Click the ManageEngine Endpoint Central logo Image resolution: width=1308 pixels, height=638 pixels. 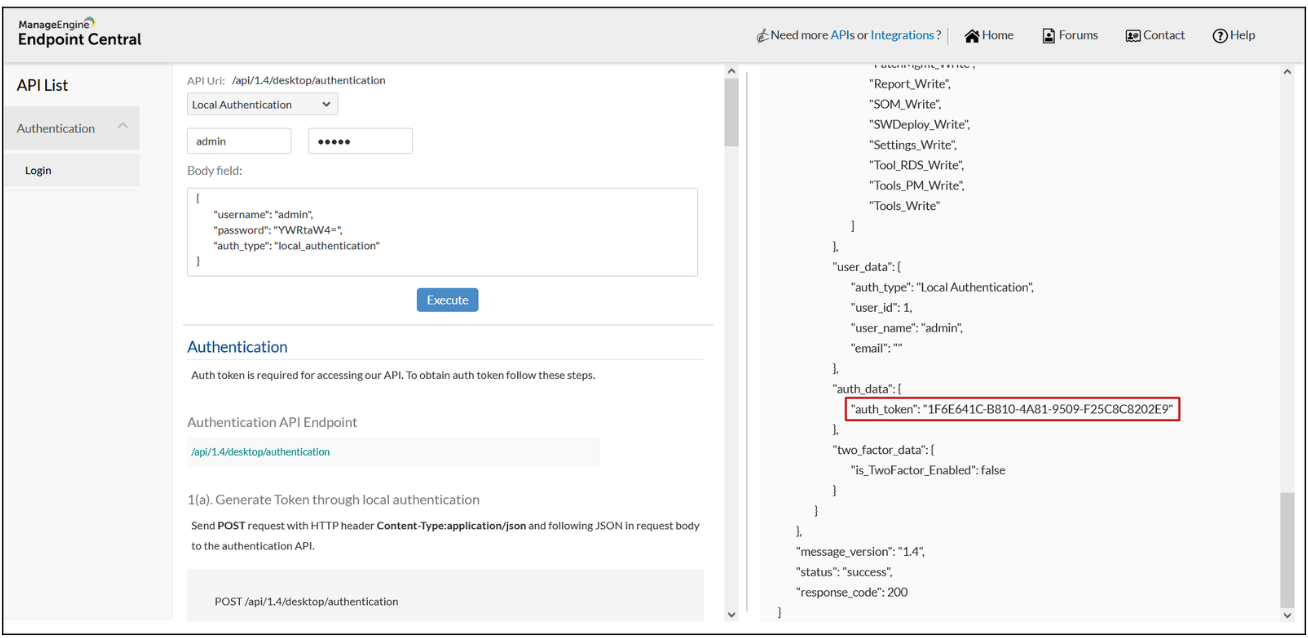(x=79, y=31)
